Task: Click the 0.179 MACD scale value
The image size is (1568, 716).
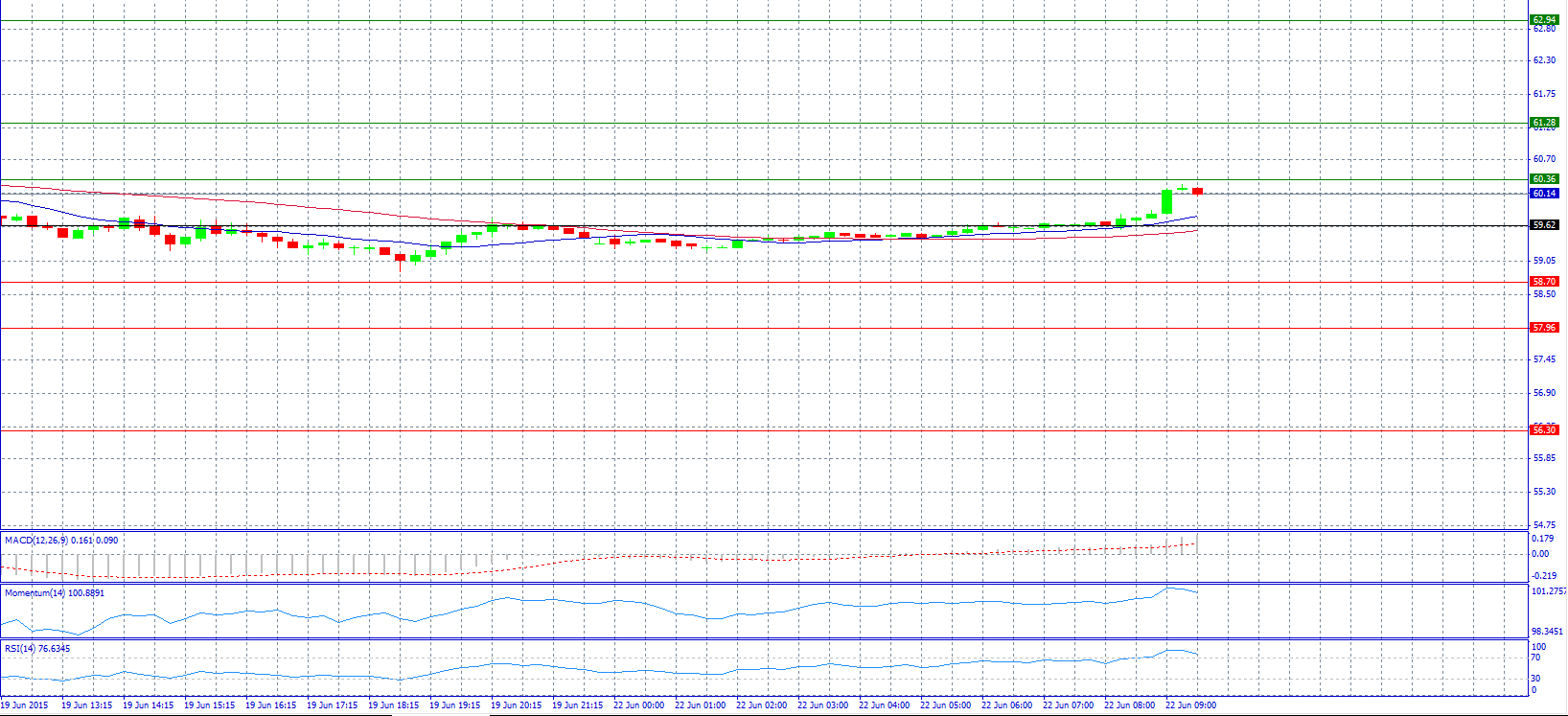Action: (1541, 539)
